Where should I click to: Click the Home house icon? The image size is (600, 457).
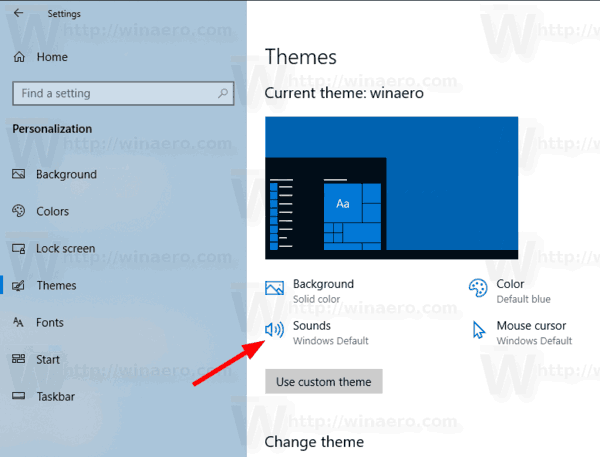pos(19,57)
